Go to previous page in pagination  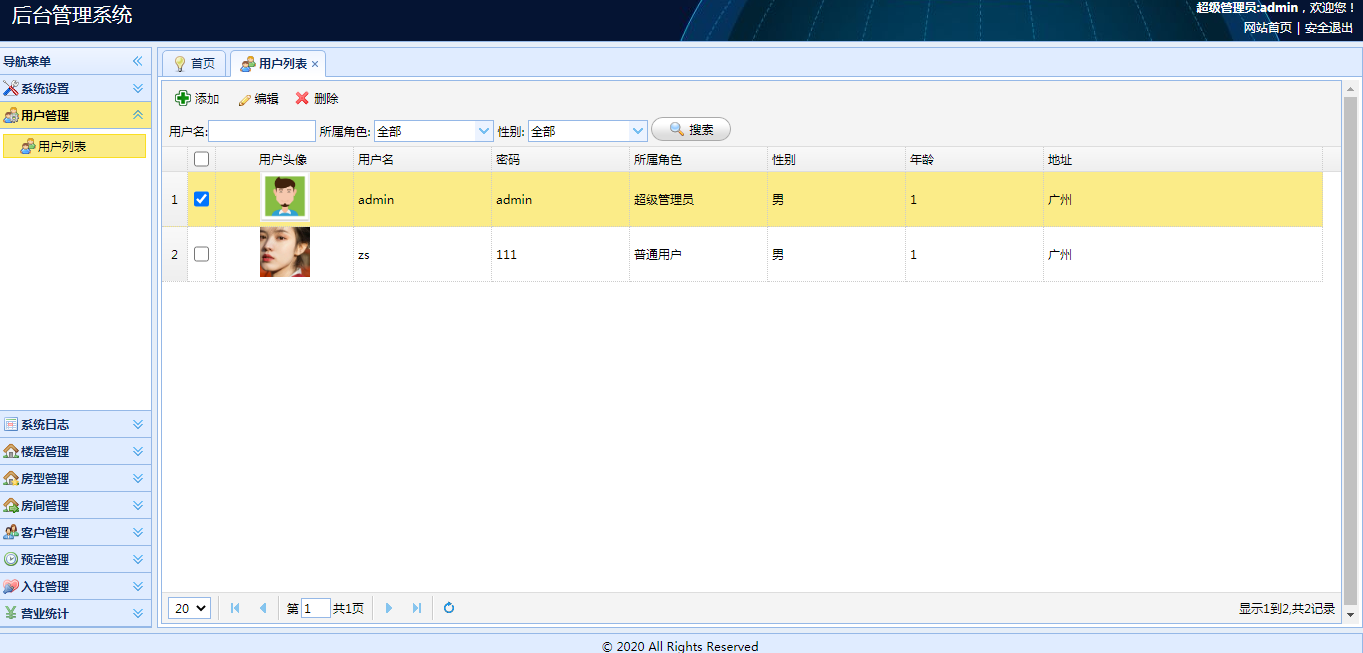(x=262, y=608)
